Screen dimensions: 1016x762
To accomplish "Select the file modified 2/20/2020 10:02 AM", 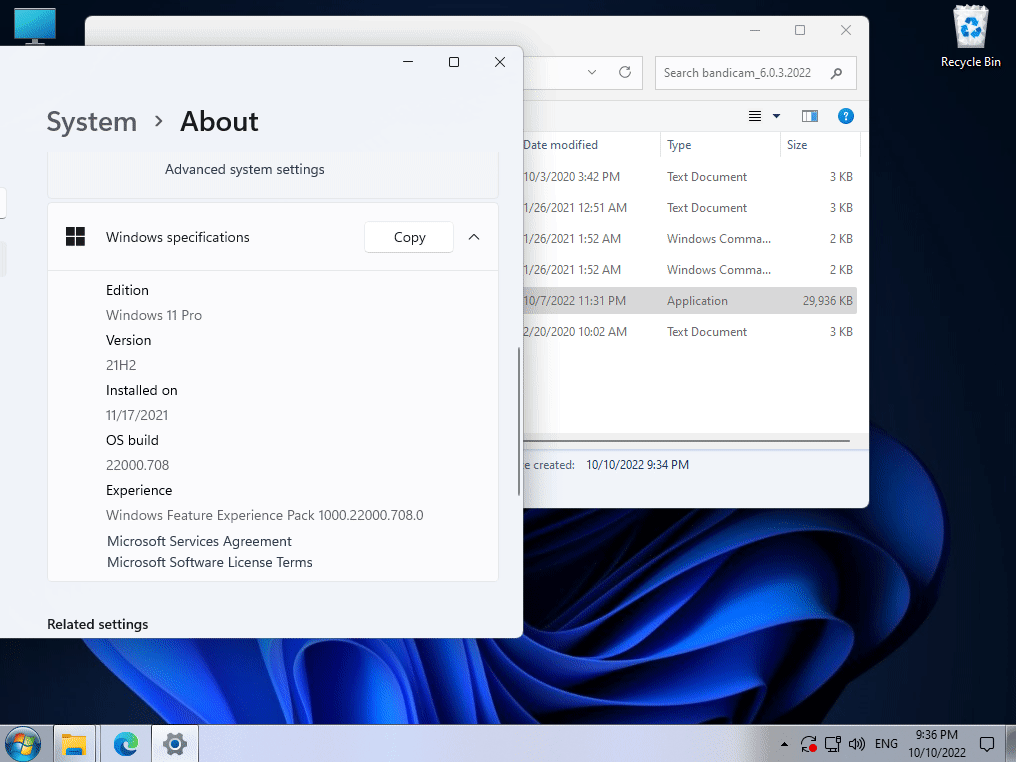I will tap(689, 332).
